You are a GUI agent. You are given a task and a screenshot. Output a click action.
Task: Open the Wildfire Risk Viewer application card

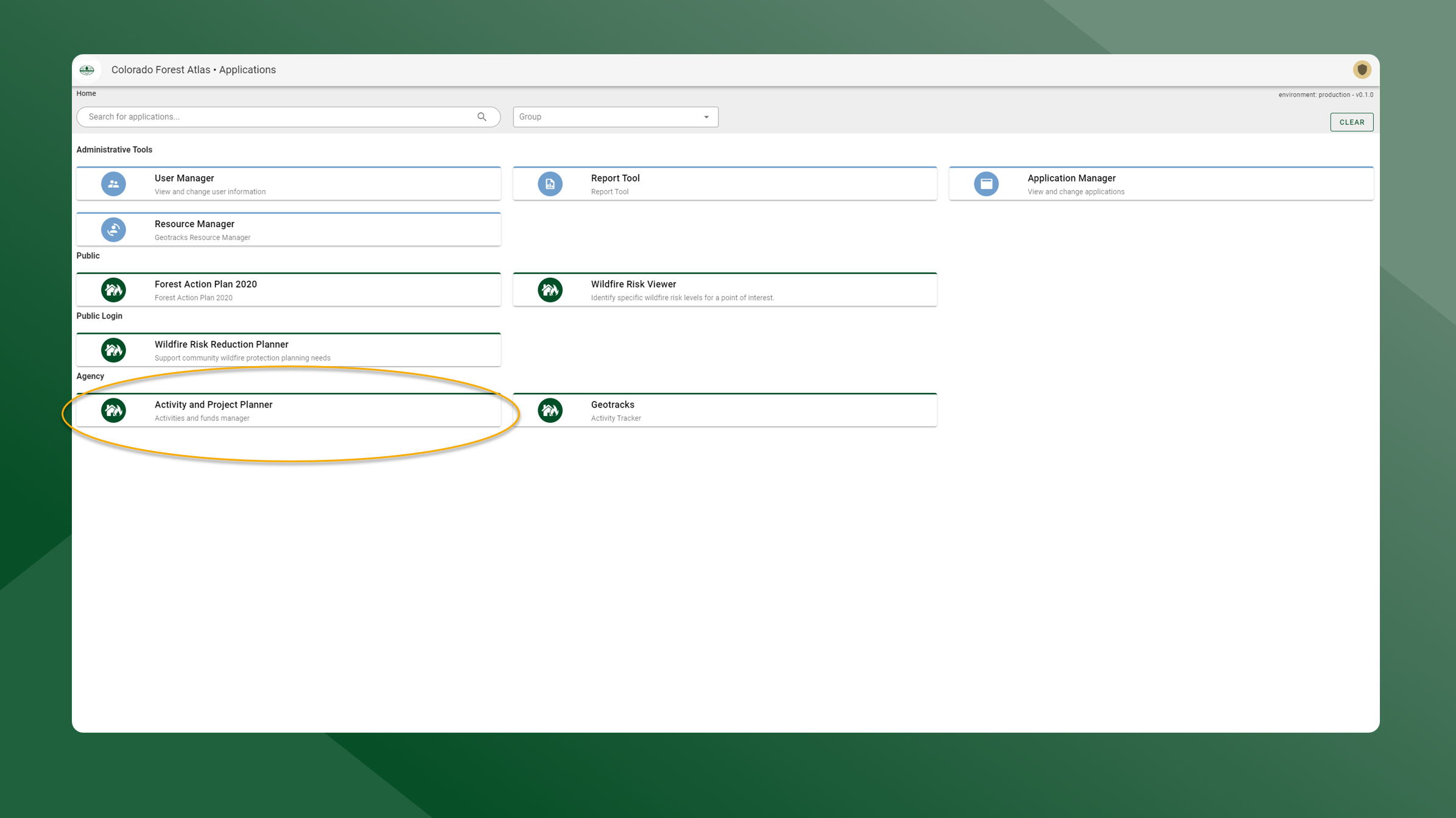pos(725,289)
